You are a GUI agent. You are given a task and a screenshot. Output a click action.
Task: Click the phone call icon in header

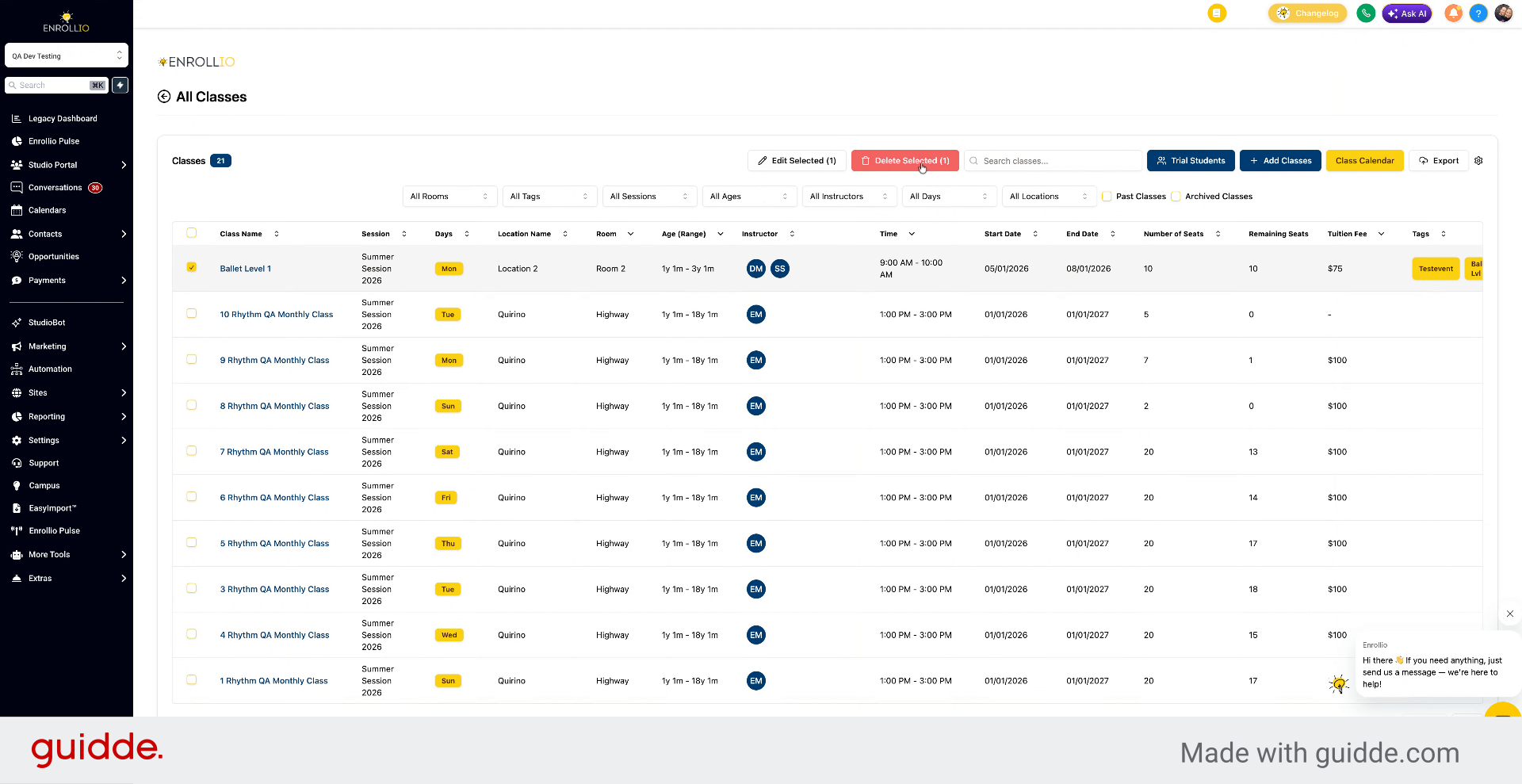1366,13
